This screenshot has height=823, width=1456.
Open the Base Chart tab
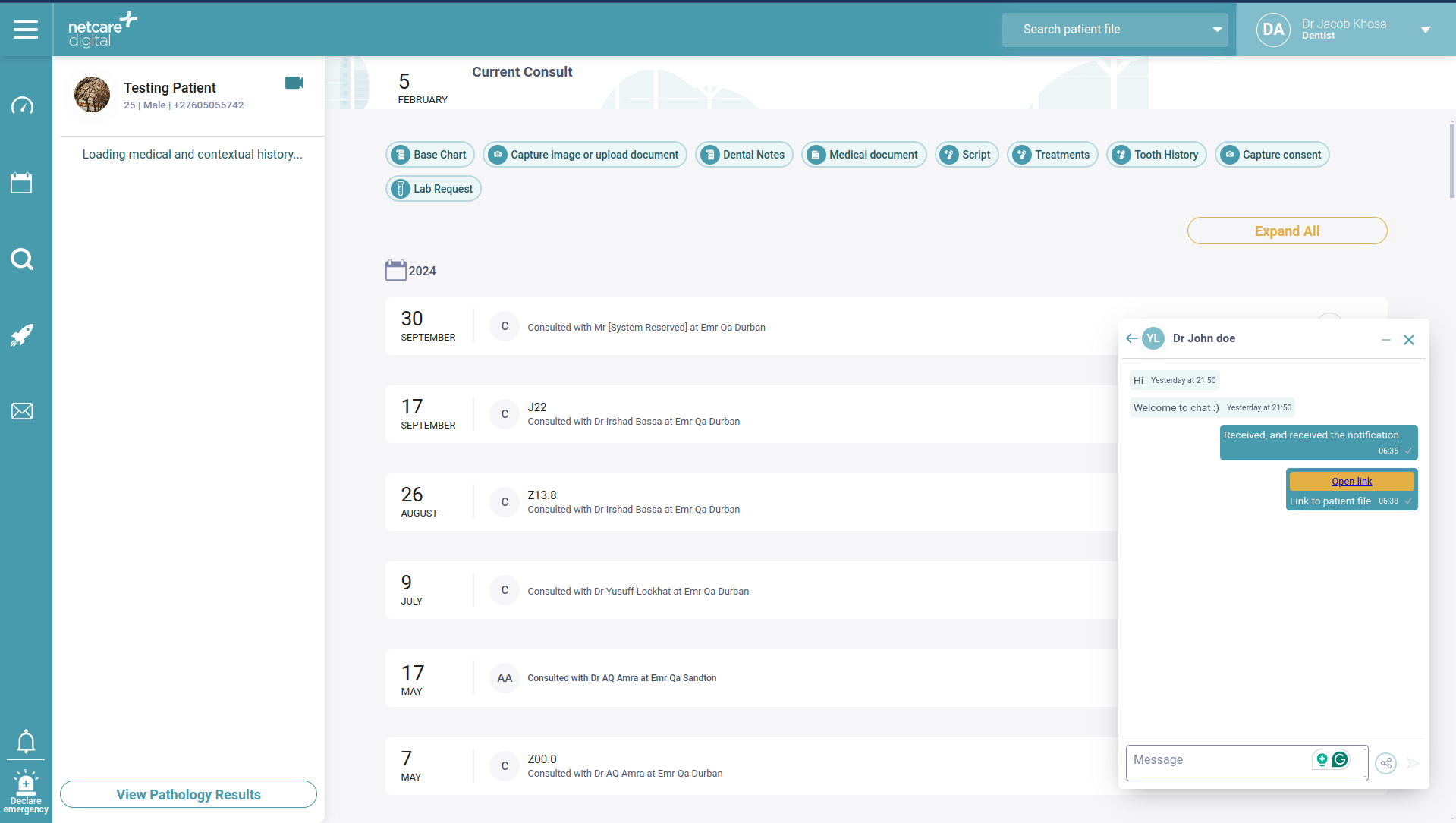click(x=430, y=155)
